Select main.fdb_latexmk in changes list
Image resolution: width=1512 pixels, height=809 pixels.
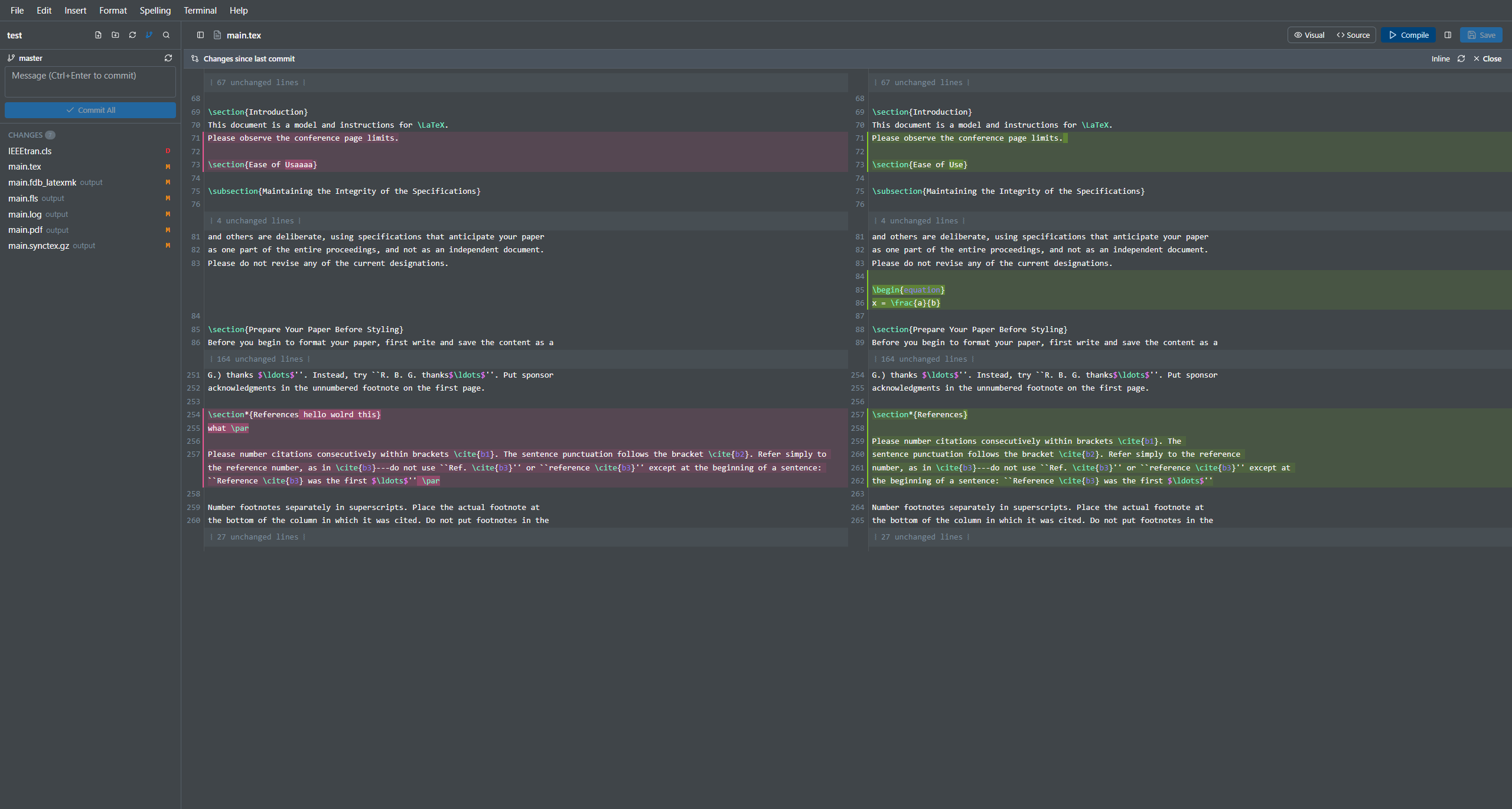[x=89, y=183]
